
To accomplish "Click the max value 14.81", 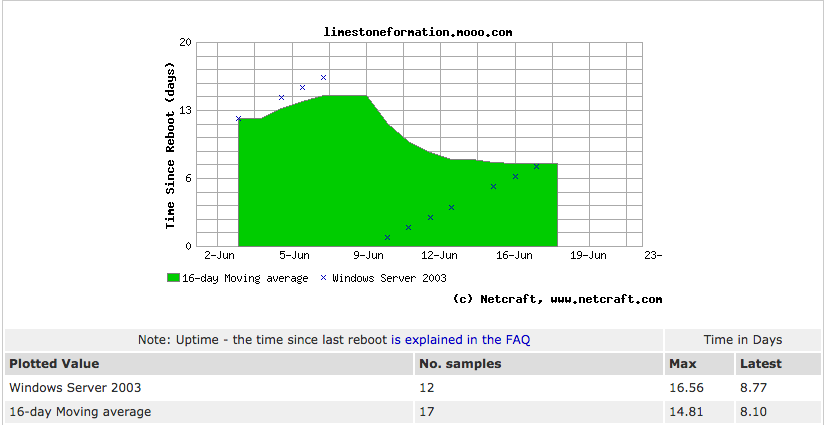I will pos(686,412).
